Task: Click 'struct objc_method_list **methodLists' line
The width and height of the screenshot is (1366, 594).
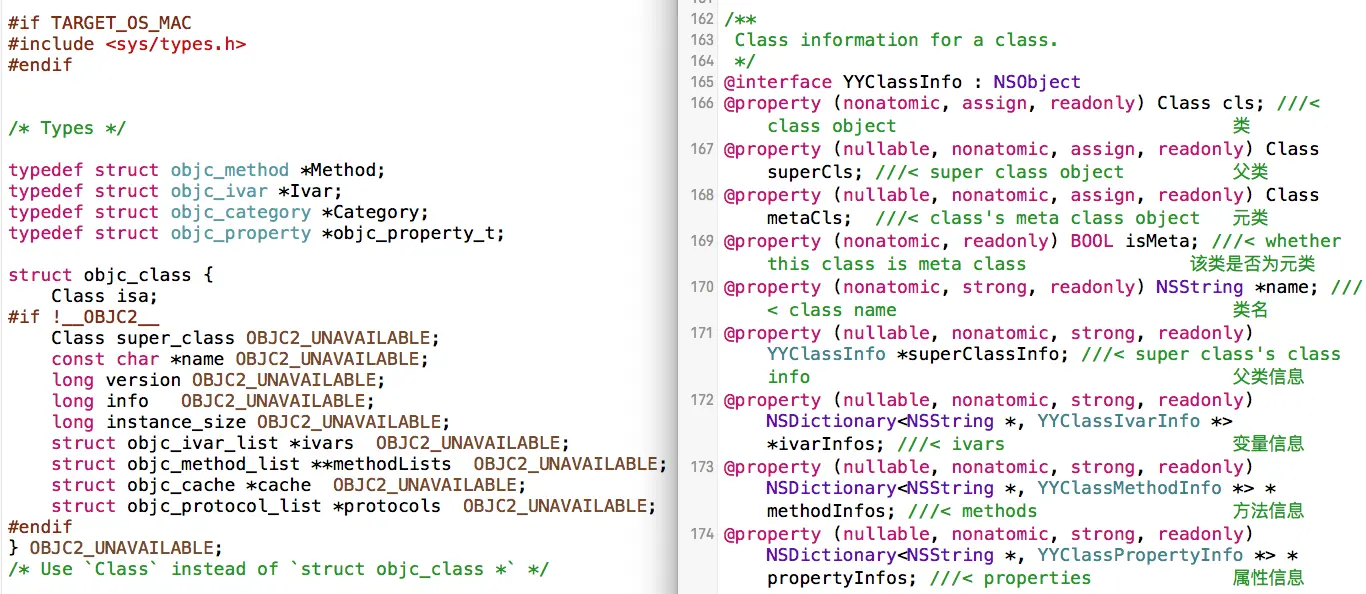Action: (x=251, y=464)
